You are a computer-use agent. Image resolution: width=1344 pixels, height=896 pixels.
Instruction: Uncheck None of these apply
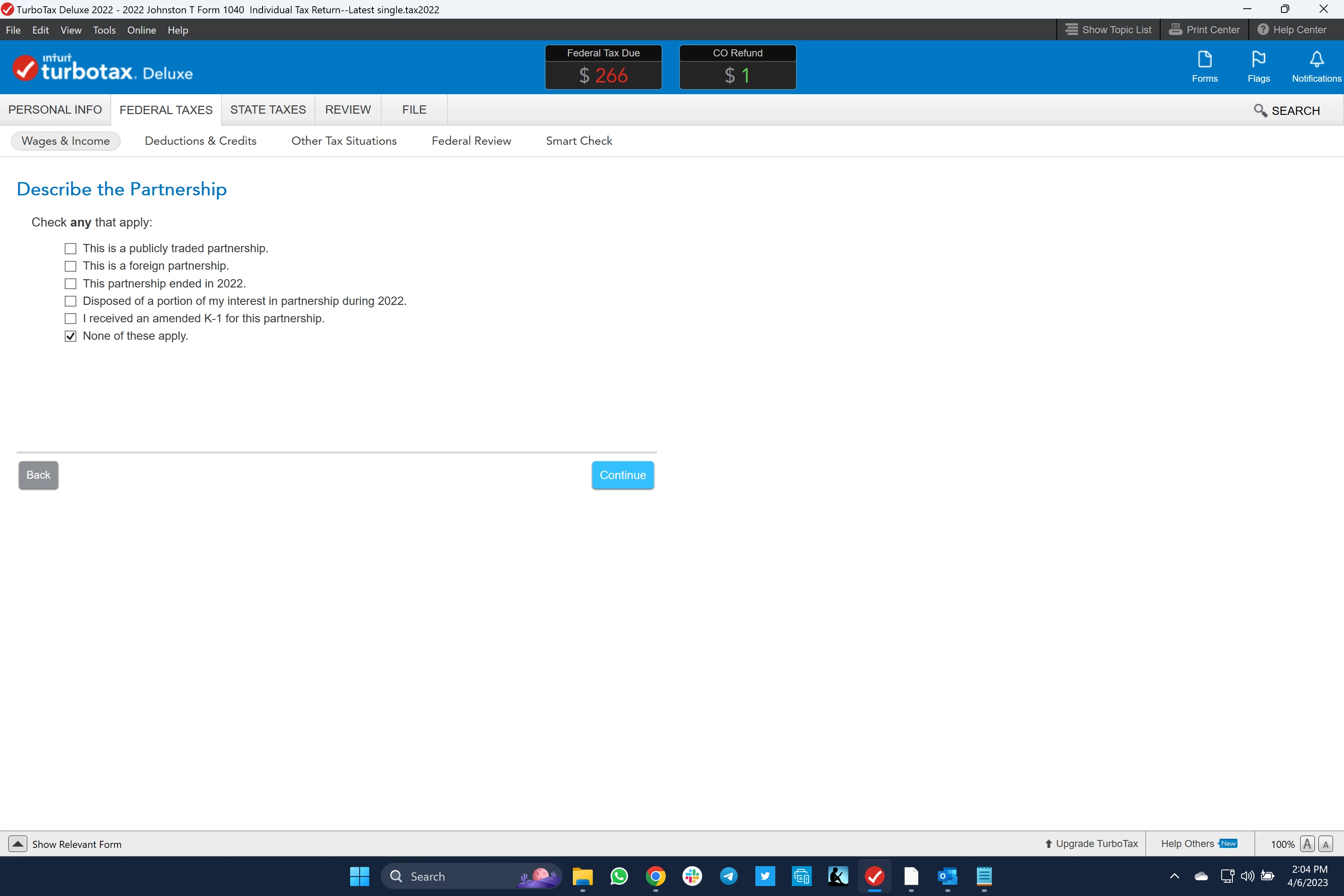click(70, 336)
